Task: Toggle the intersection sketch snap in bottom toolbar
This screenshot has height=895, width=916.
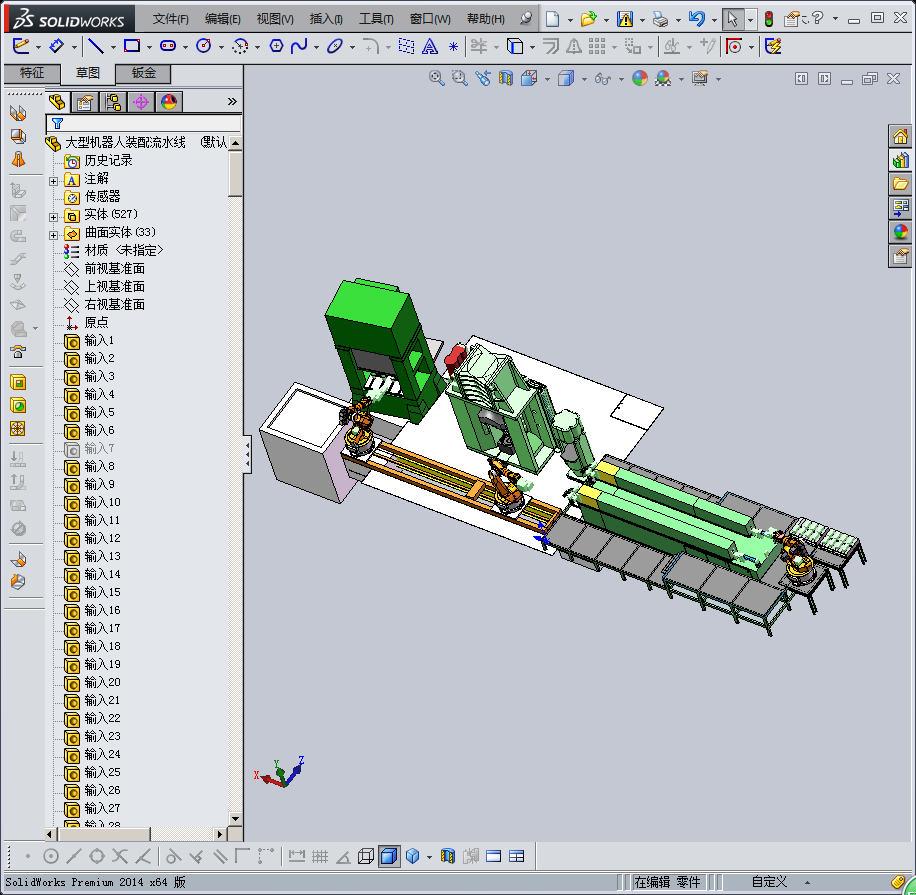Action: click(x=120, y=856)
